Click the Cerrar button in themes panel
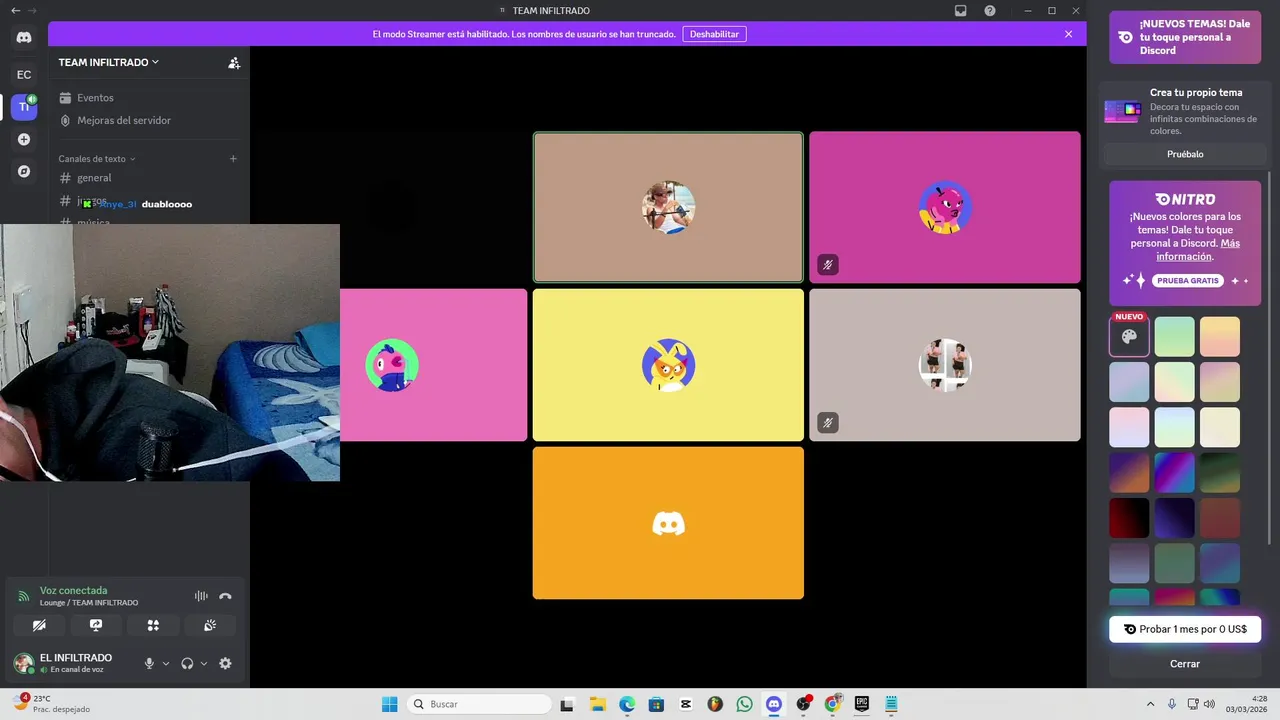The image size is (1280, 720). pos(1185,664)
